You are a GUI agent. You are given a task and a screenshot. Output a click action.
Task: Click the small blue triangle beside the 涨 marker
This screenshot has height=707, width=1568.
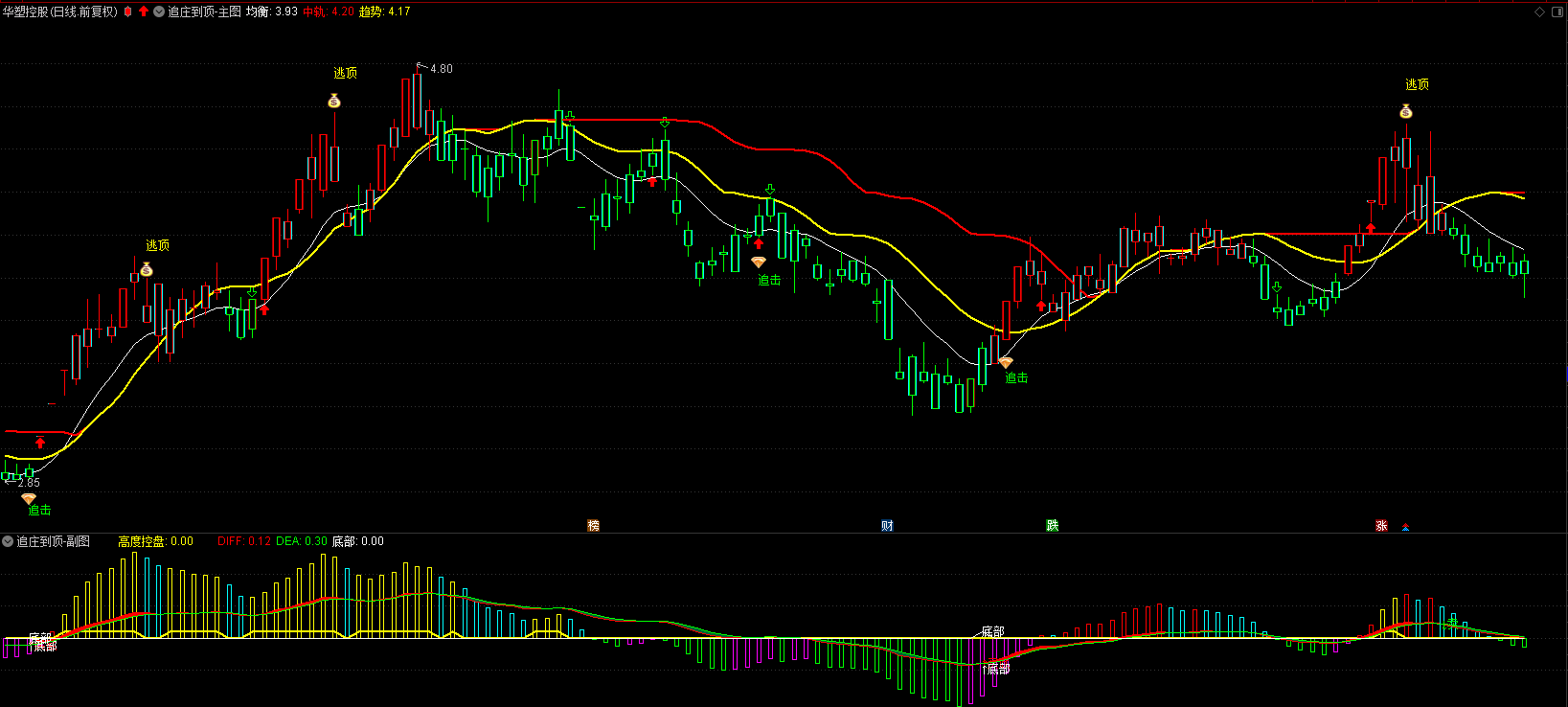(1405, 527)
